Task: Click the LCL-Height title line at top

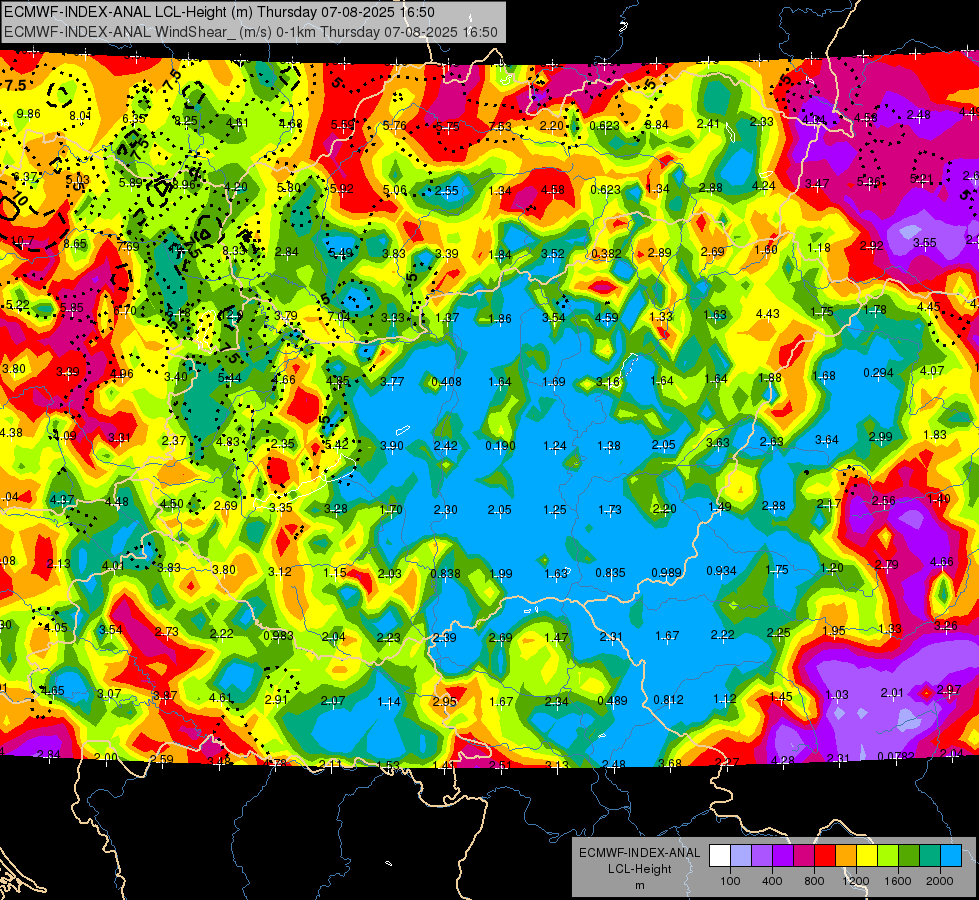Action: [219, 12]
